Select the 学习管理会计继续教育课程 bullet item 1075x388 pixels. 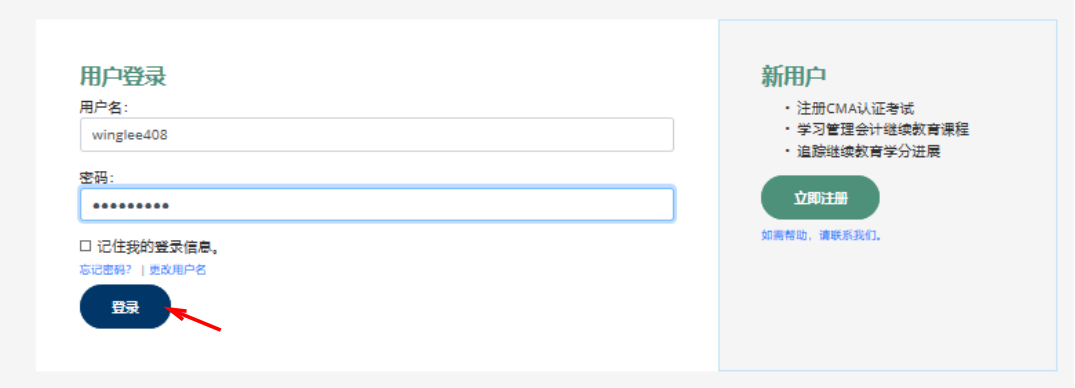pos(877,130)
